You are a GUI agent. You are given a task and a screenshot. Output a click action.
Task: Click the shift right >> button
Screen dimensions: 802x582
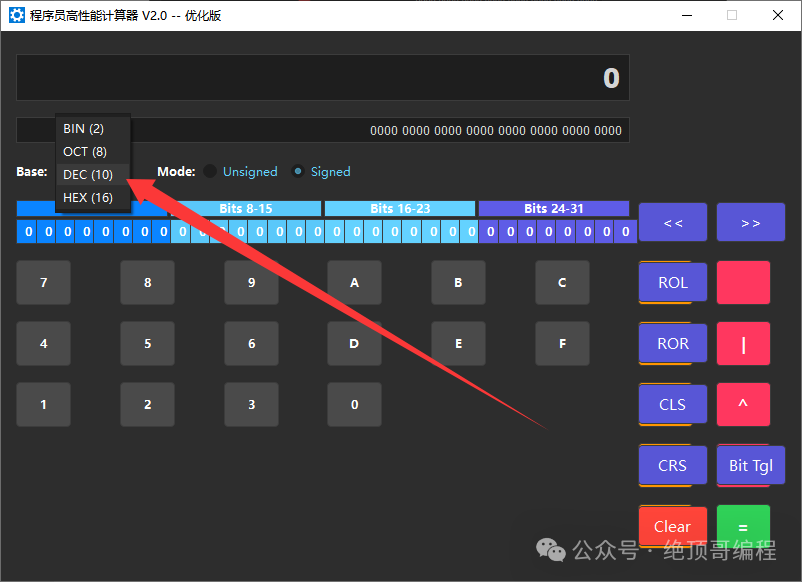[750, 222]
